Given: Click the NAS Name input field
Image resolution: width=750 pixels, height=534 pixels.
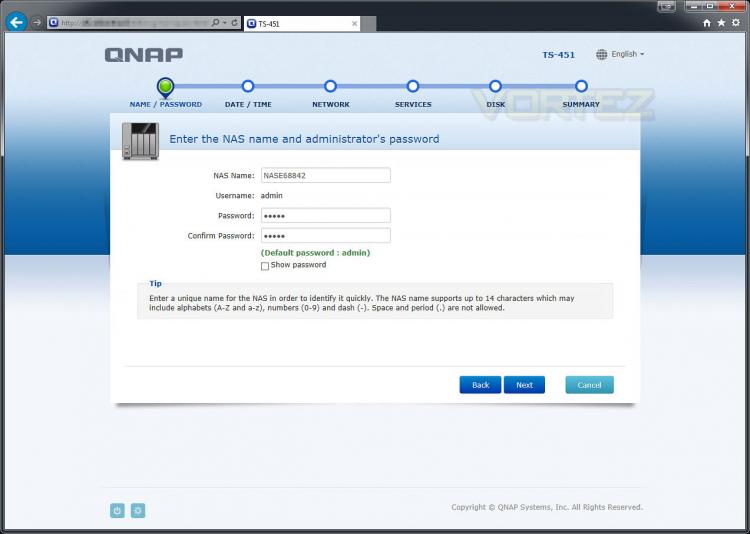Looking at the screenshot, I should (326, 175).
